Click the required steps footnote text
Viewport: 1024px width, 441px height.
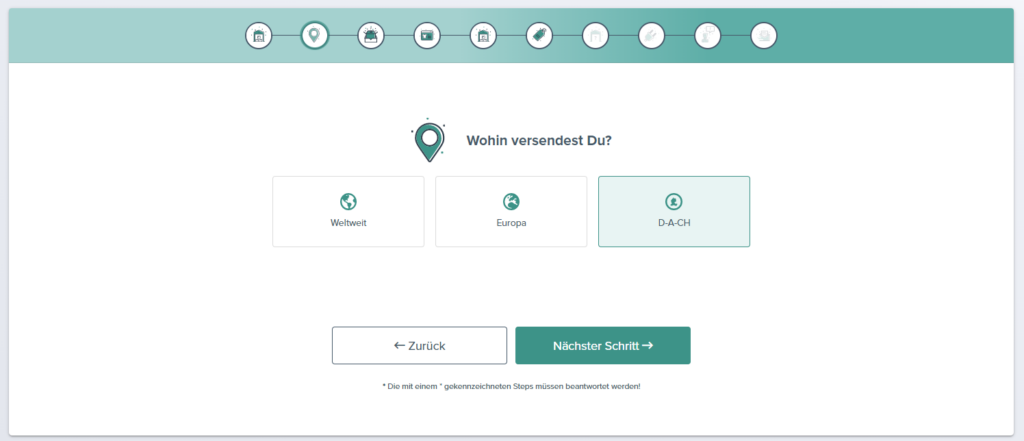[x=511, y=386]
